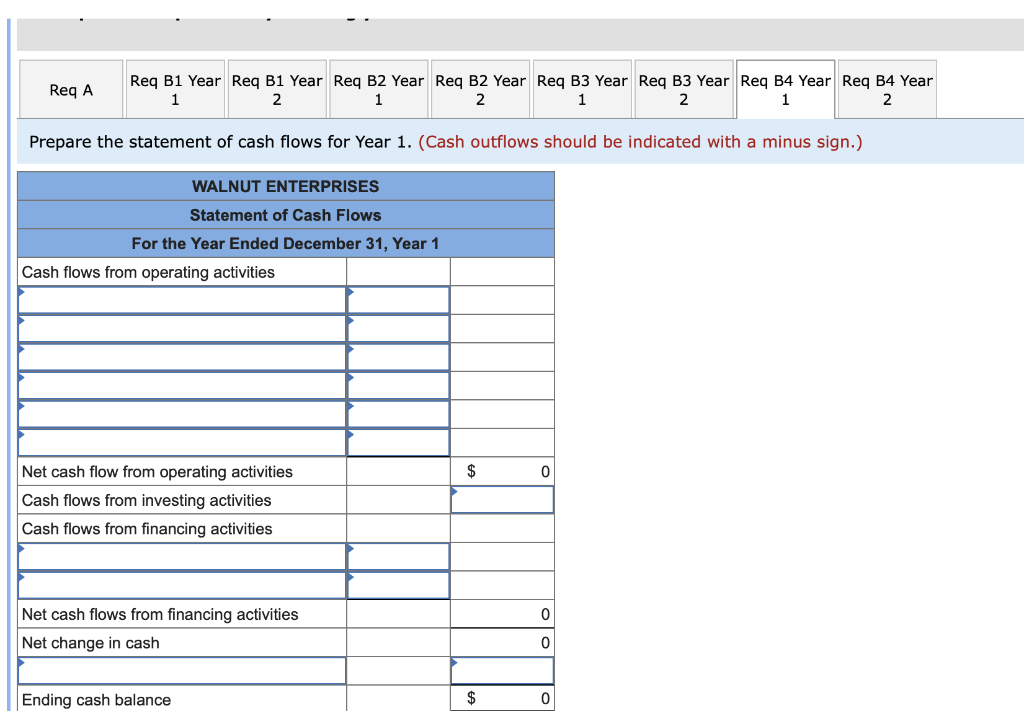This screenshot has height=711, width=1024.
Task: Click second operating activities amount field
Action: (x=398, y=328)
